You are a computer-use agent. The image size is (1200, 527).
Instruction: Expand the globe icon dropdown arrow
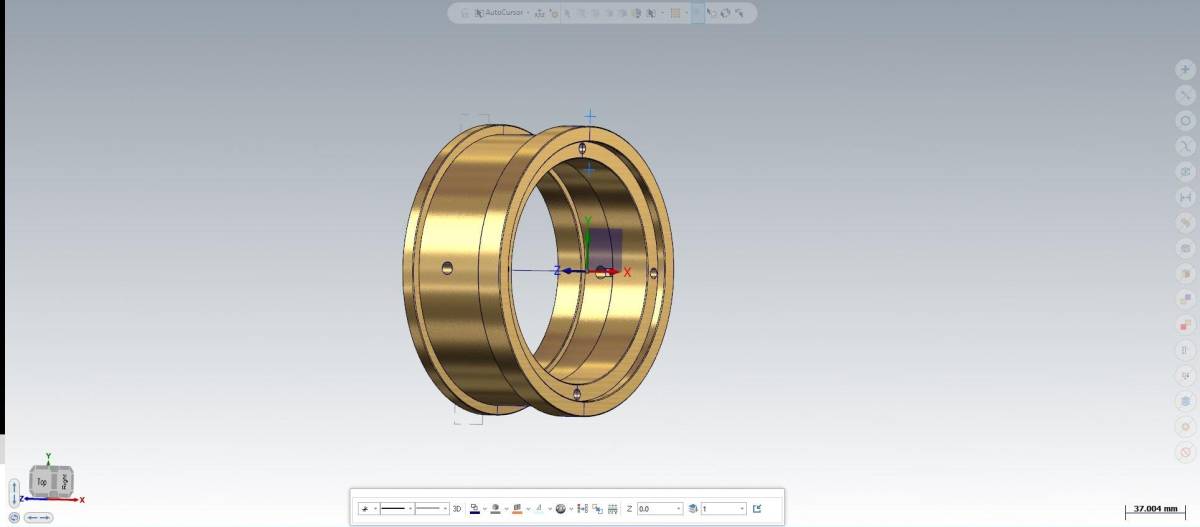[571, 508]
